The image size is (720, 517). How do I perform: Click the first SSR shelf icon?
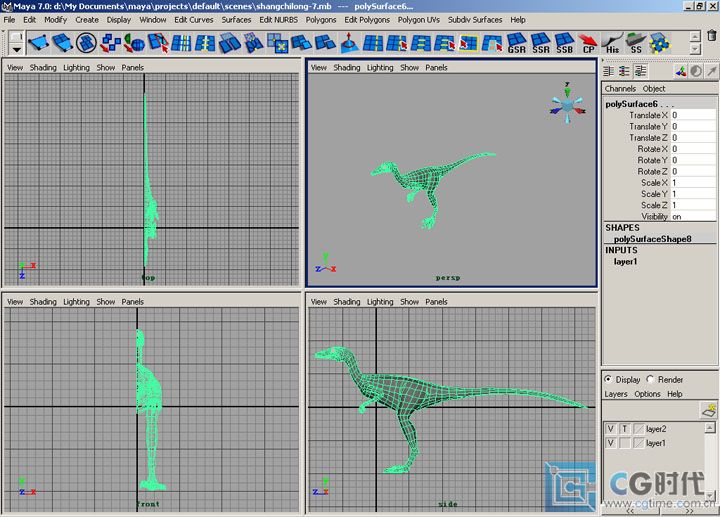pyautogui.click(x=540, y=43)
